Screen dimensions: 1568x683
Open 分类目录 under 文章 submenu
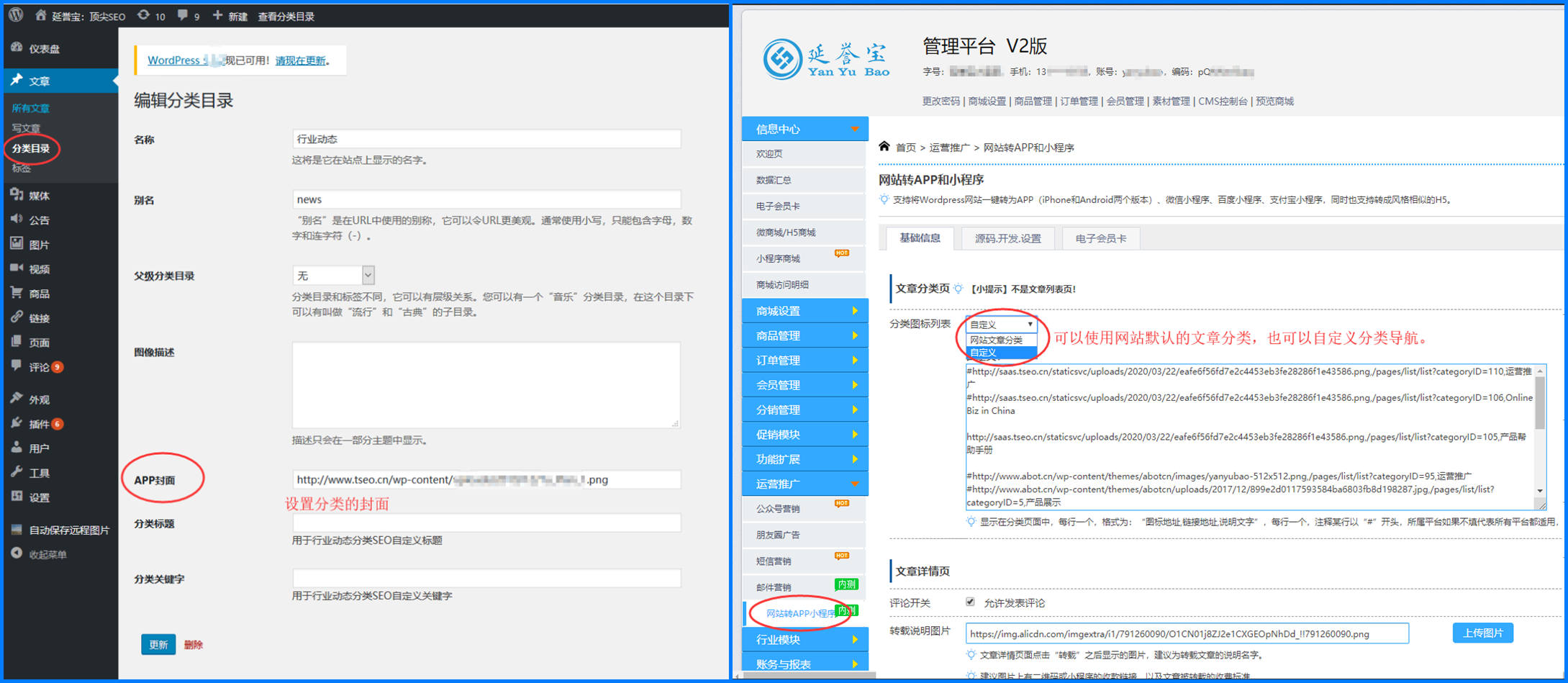click(x=31, y=148)
